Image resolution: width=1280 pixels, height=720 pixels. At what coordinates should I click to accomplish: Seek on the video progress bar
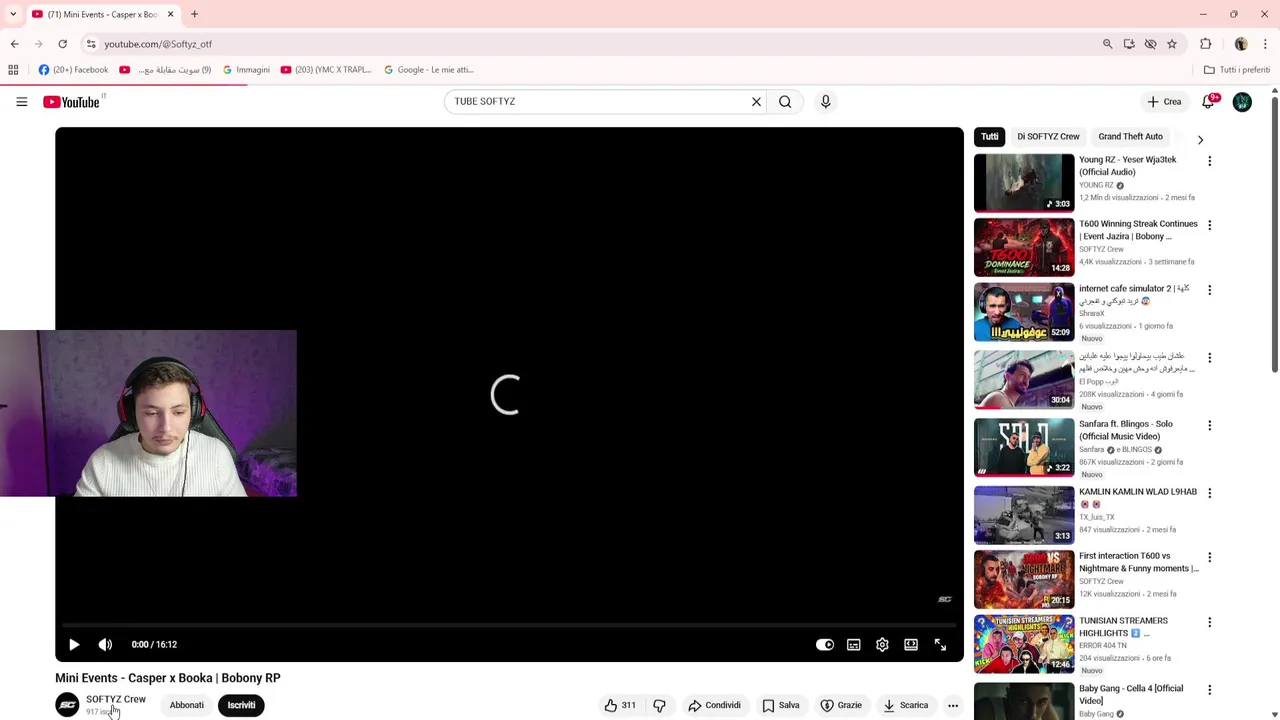click(x=509, y=625)
